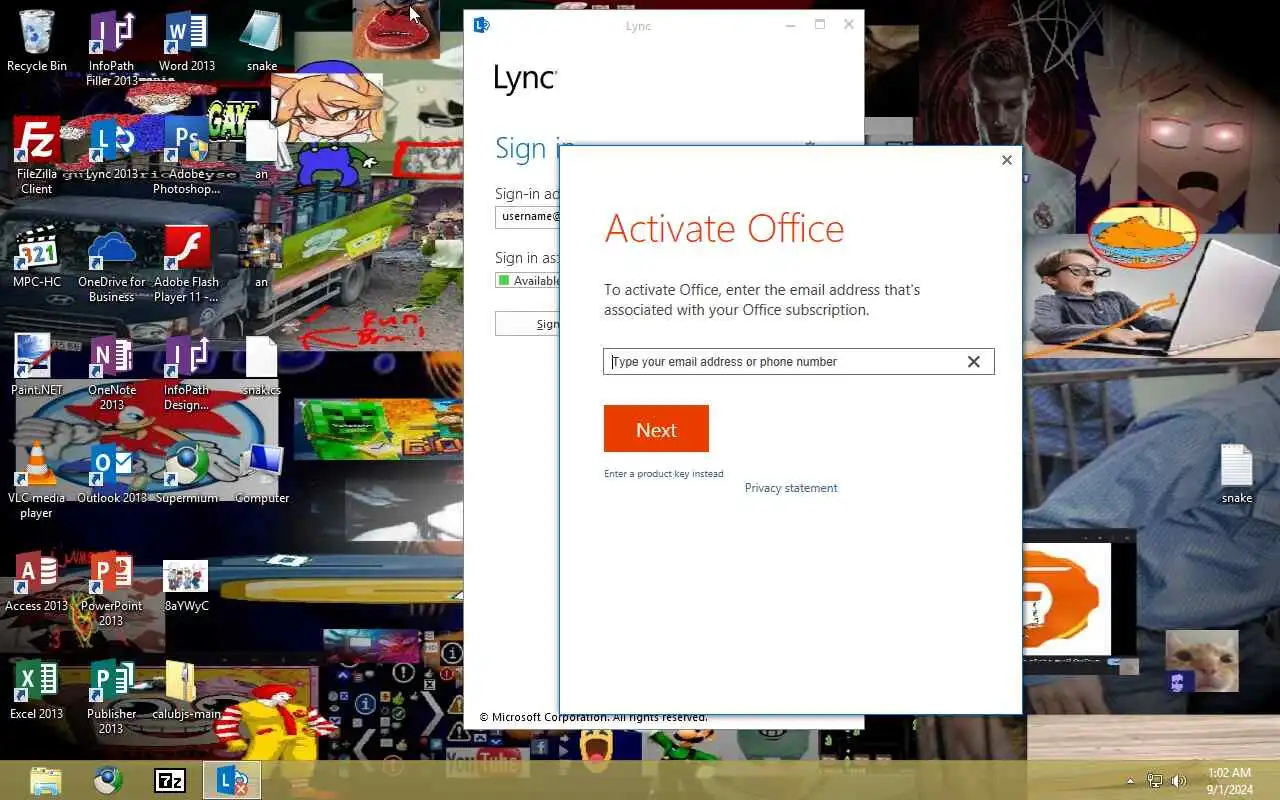Open the Paint.NET desktop shortcut
This screenshot has height=800, width=1280.
click(x=37, y=366)
